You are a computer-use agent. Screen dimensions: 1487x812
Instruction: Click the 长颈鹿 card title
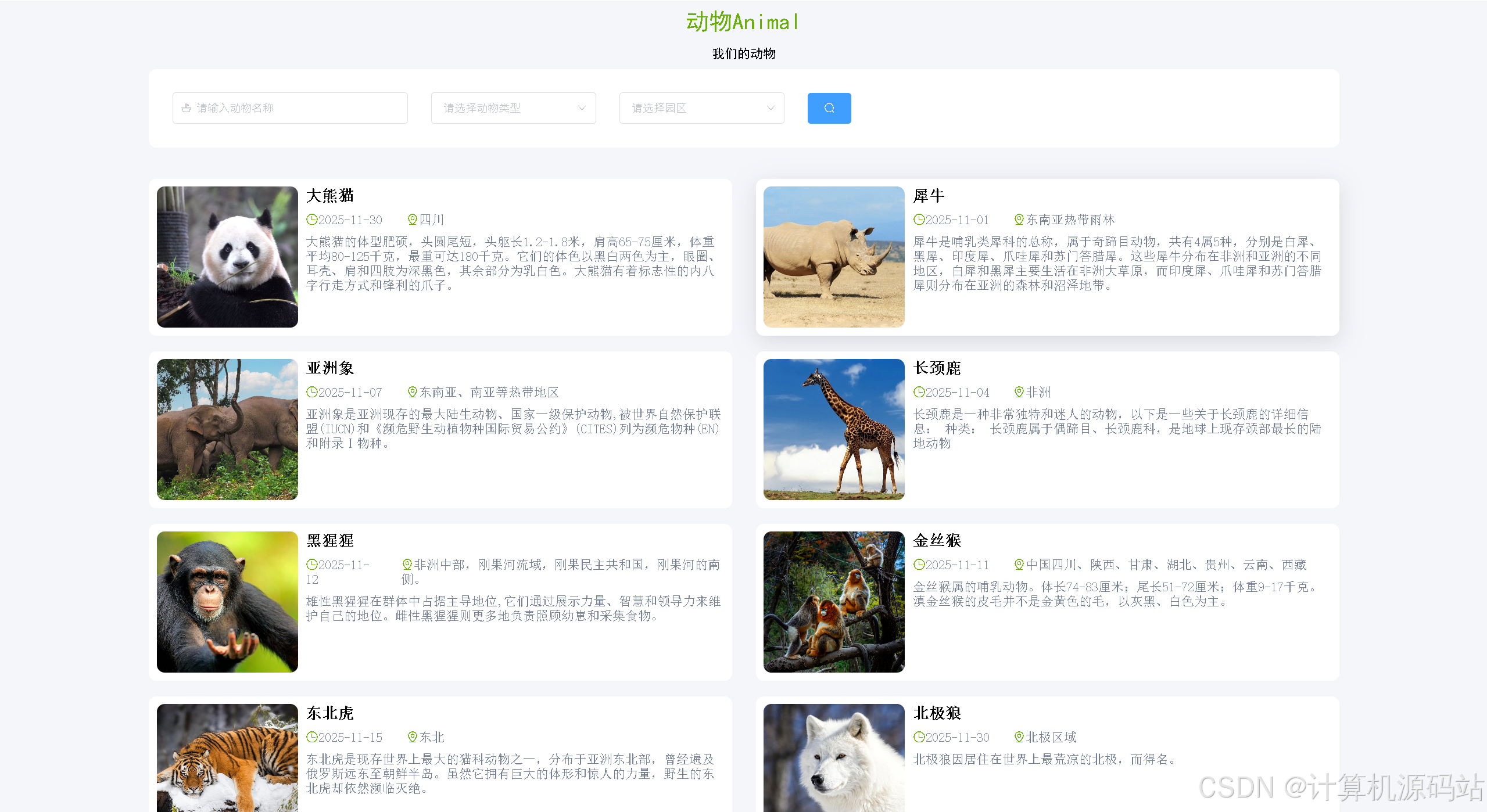pyautogui.click(x=937, y=368)
